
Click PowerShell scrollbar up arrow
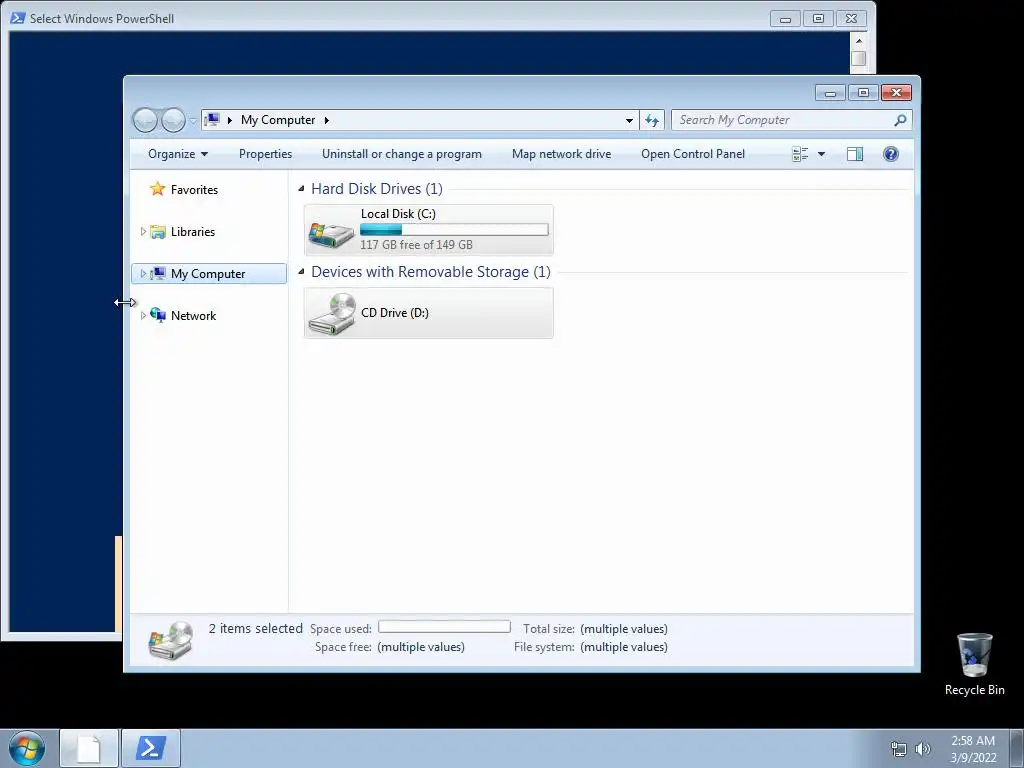pyautogui.click(x=859, y=40)
